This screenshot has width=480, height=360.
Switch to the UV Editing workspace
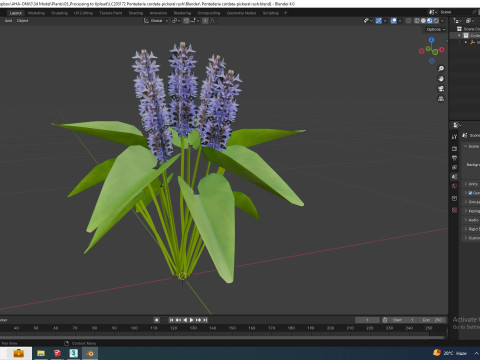tap(83, 13)
